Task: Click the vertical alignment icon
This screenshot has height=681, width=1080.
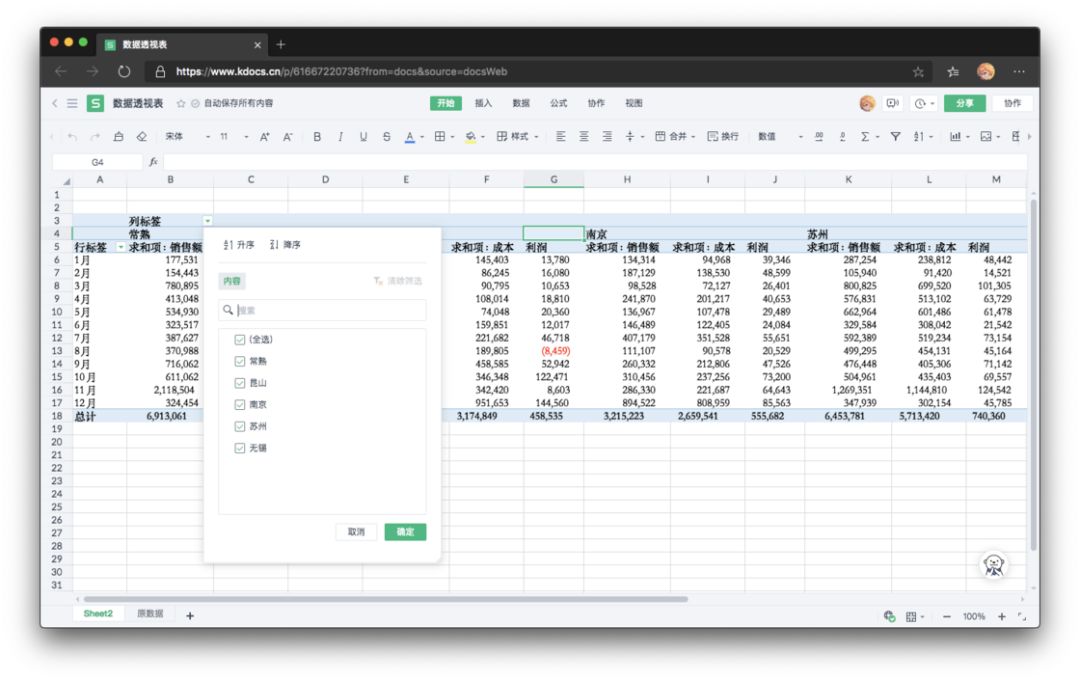Action: (x=630, y=136)
